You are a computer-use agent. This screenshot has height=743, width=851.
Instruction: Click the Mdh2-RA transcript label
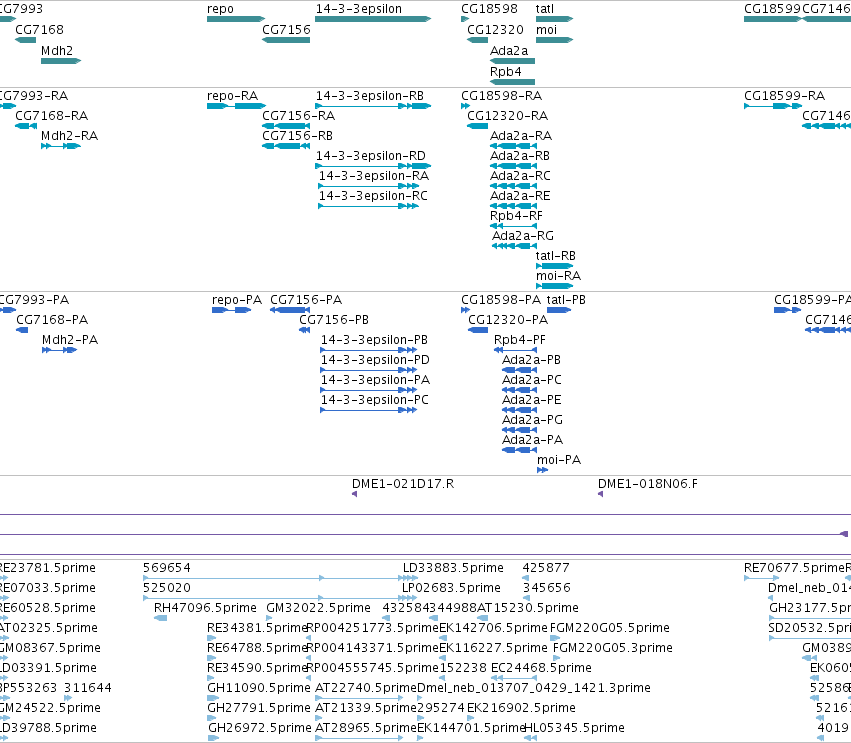[69, 136]
